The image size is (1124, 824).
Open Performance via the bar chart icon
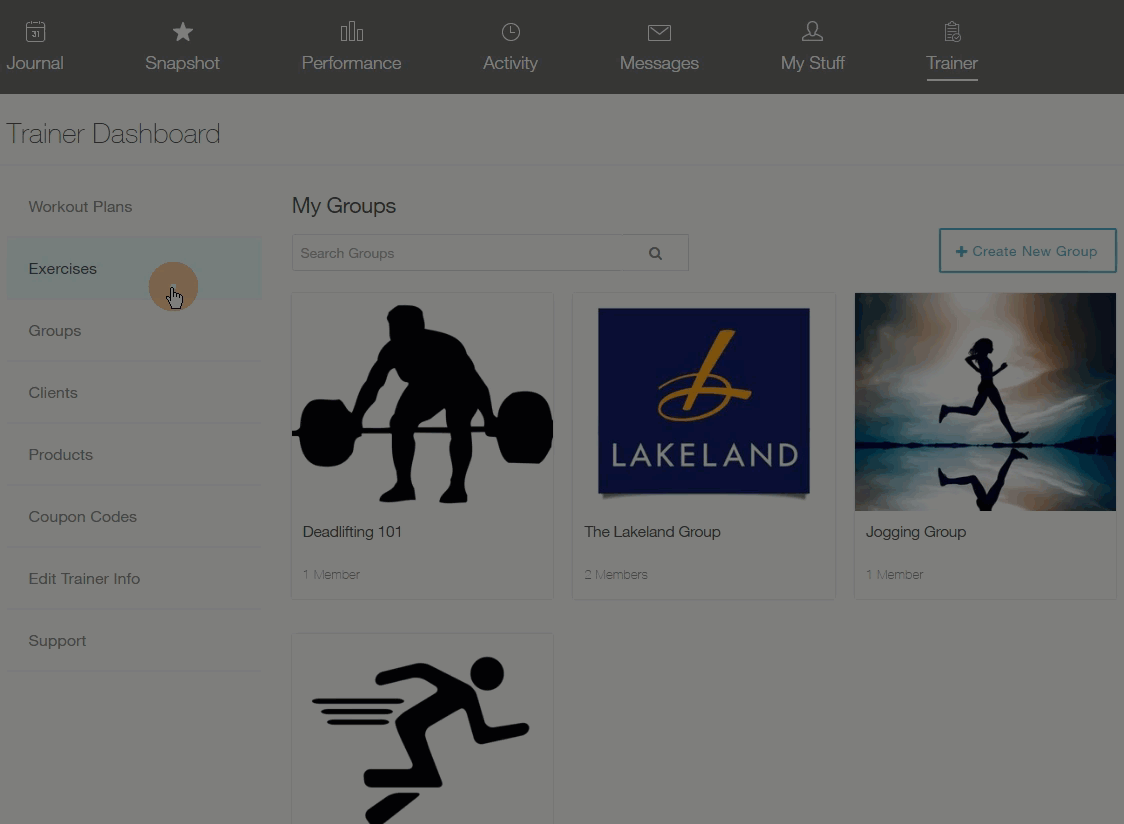pyautogui.click(x=351, y=32)
